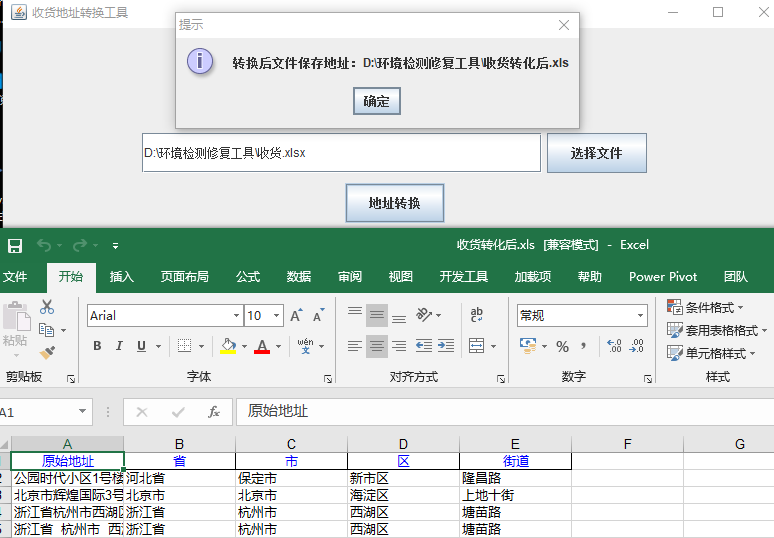
Task: Switch to the 数据 tab
Action: [299, 276]
